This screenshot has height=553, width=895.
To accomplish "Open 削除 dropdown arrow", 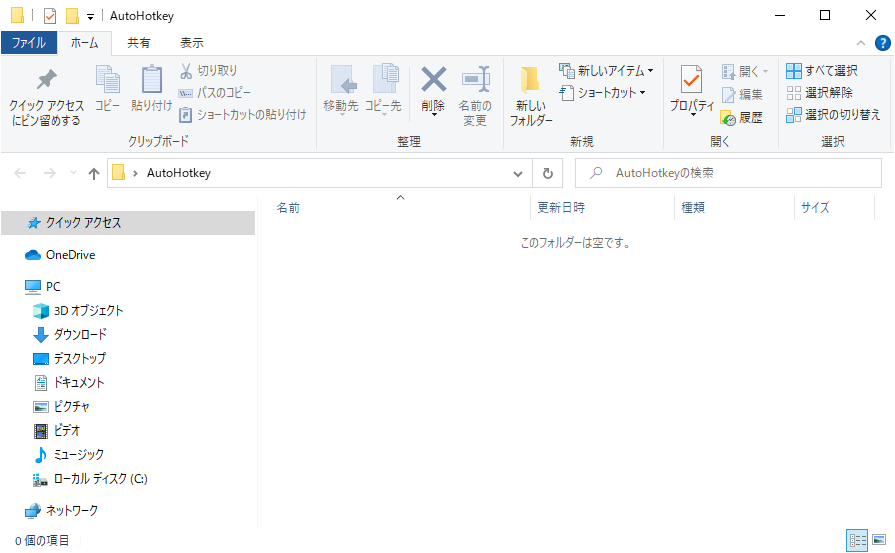I will 434,115.
